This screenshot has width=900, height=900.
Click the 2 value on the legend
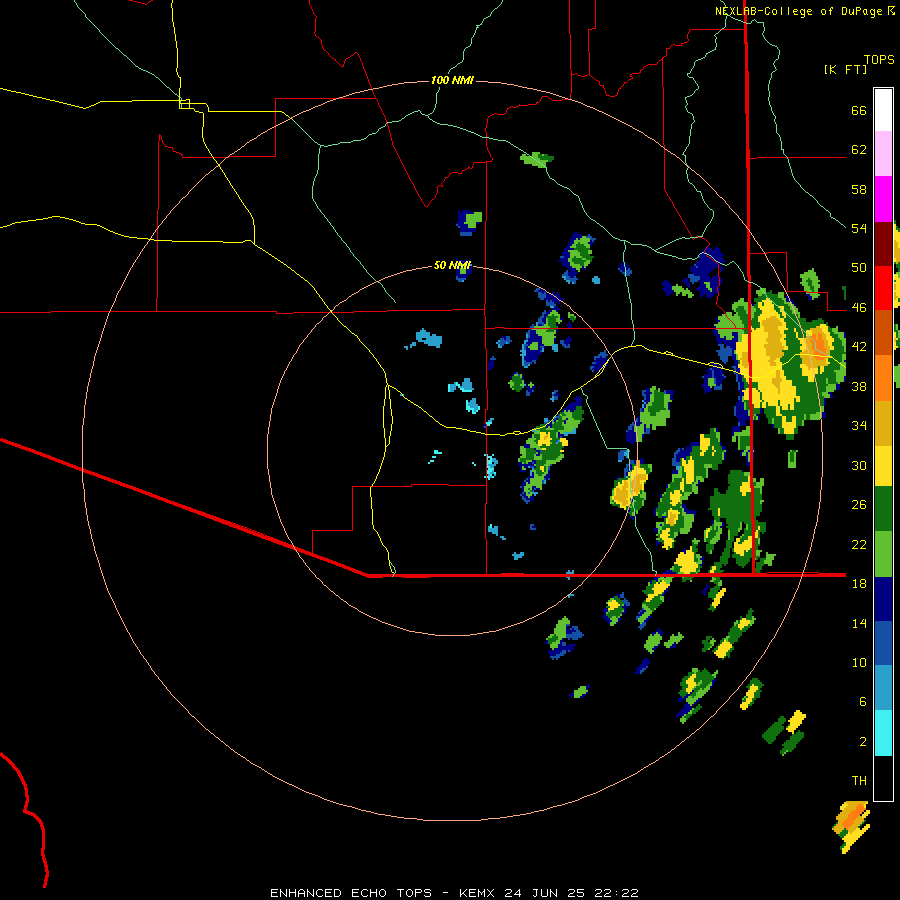(x=863, y=742)
